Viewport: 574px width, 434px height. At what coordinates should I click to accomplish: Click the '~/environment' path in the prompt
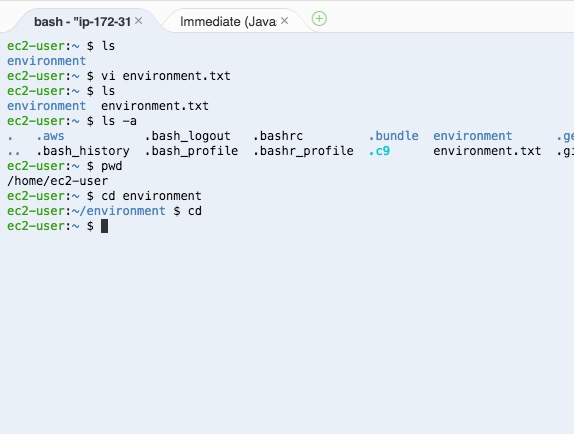tap(119, 211)
